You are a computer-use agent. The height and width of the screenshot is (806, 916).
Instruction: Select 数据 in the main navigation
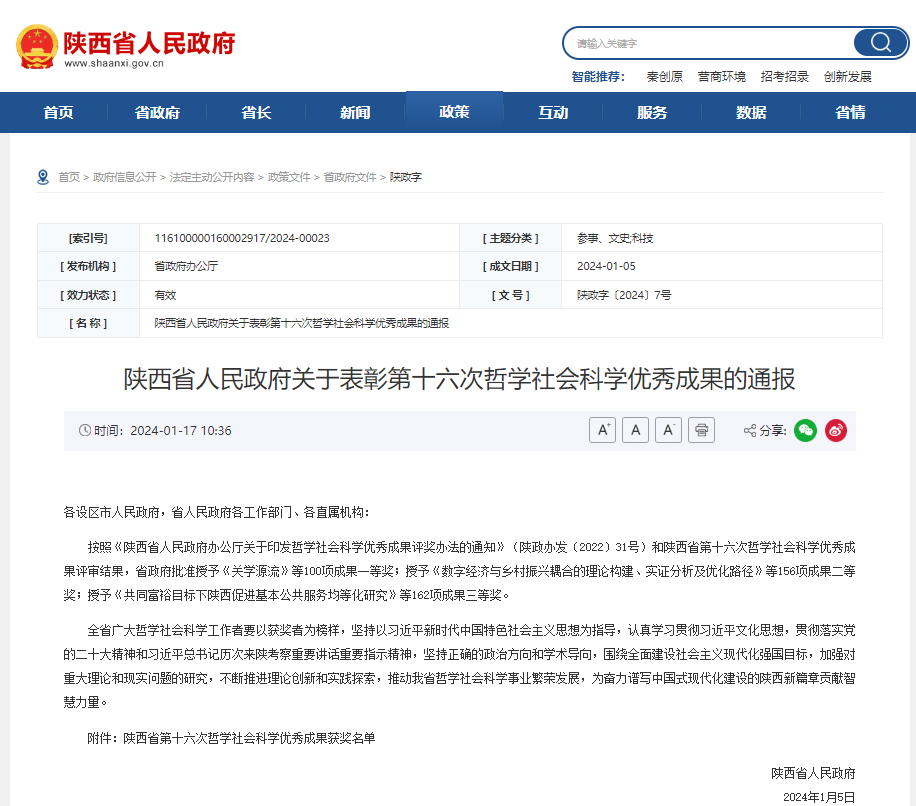point(751,112)
